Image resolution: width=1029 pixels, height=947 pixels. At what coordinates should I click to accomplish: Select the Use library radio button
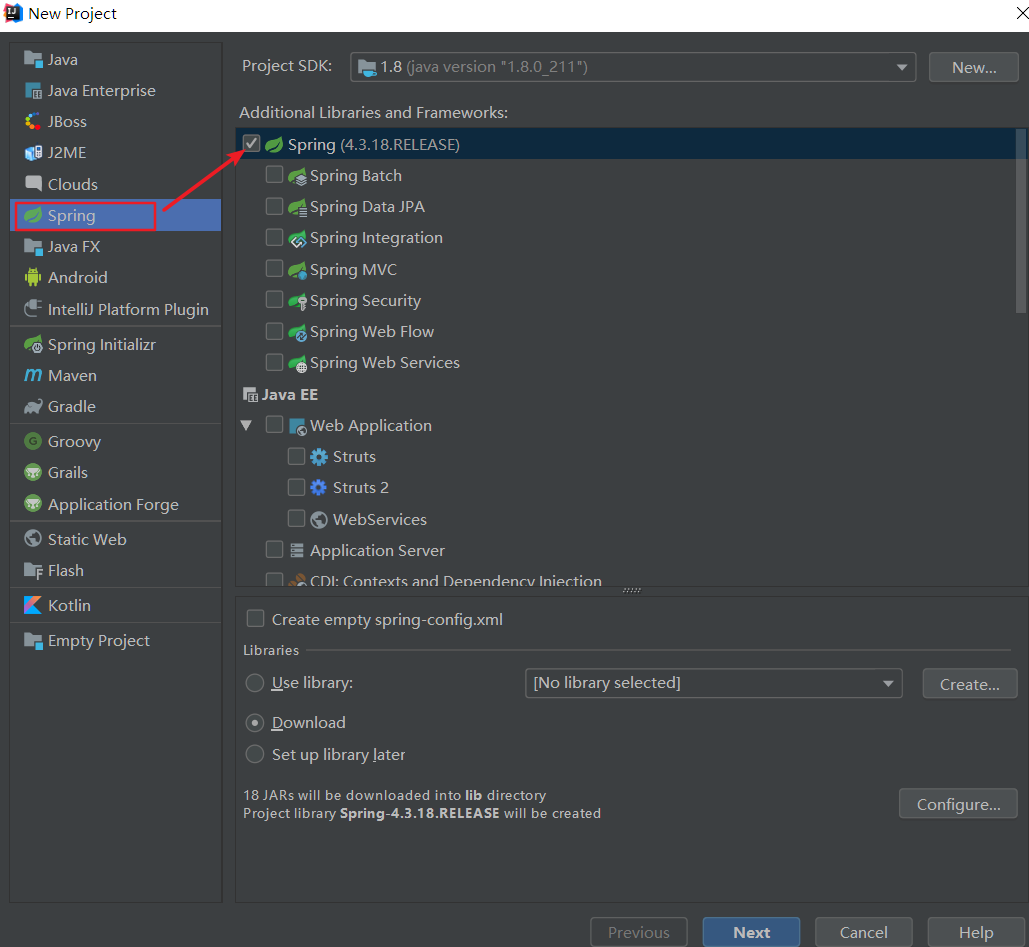click(255, 683)
